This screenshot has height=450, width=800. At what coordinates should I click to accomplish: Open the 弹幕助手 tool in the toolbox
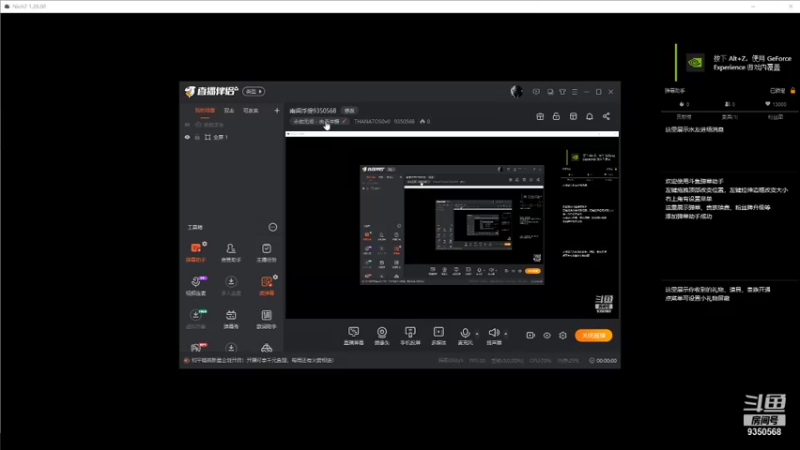[x=196, y=253]
